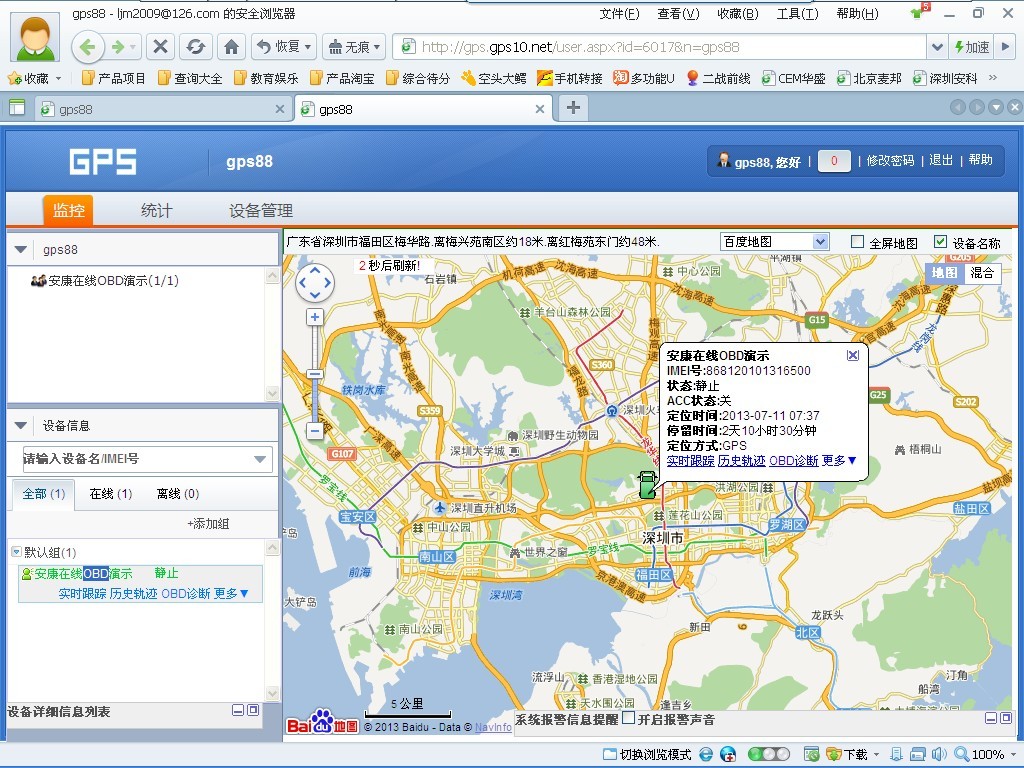Close the second gps88 browser tab

coord(540,109)
